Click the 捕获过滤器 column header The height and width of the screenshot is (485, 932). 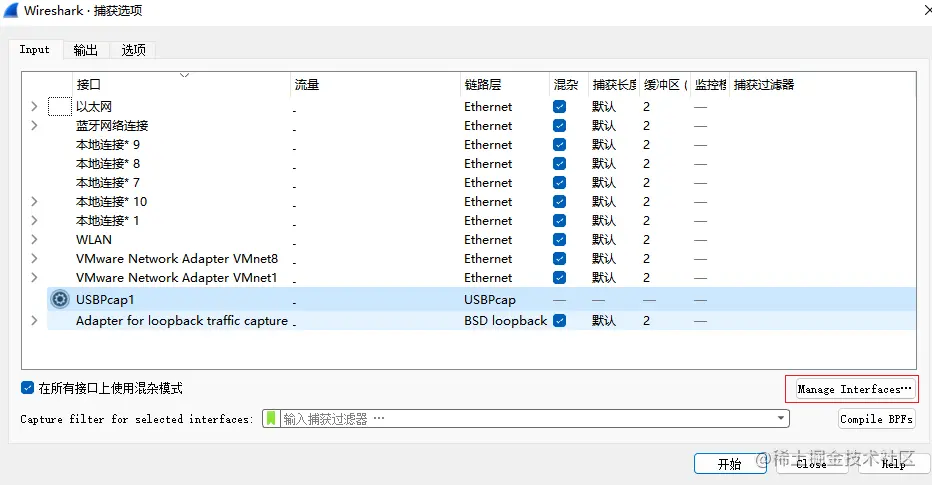823,84
